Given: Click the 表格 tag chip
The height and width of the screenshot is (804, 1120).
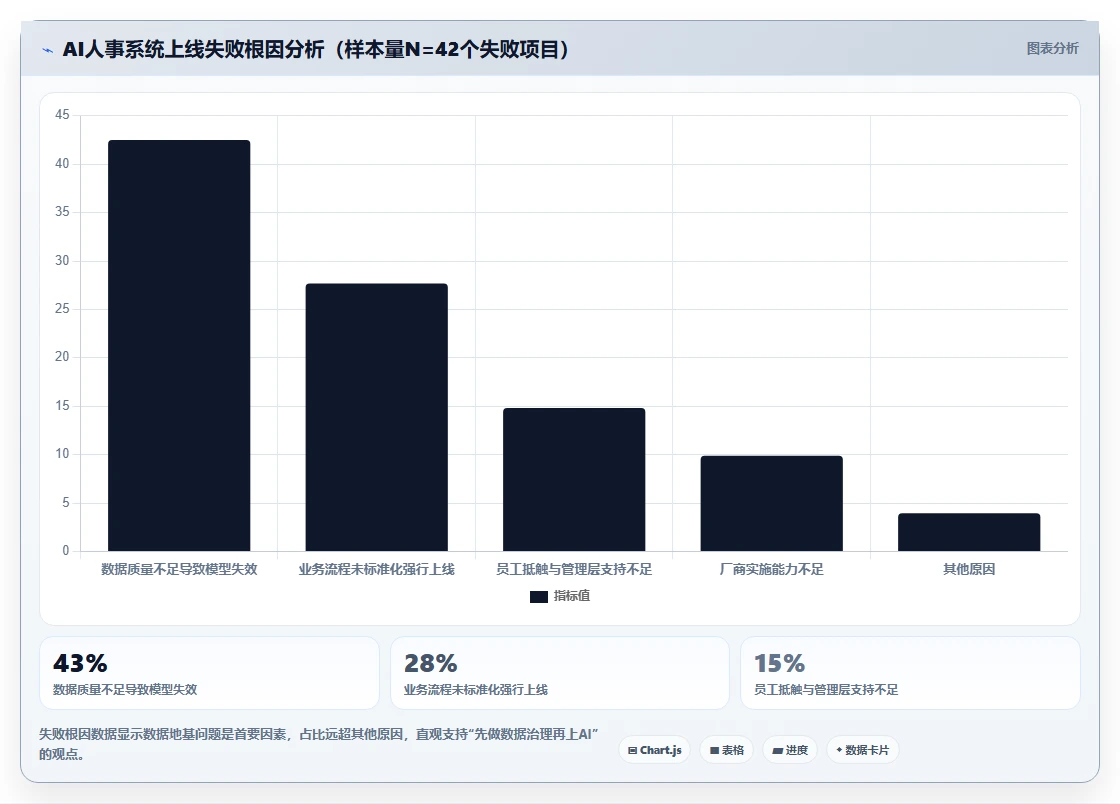Looking at the screenshot, I should click(x=726, y=750).
